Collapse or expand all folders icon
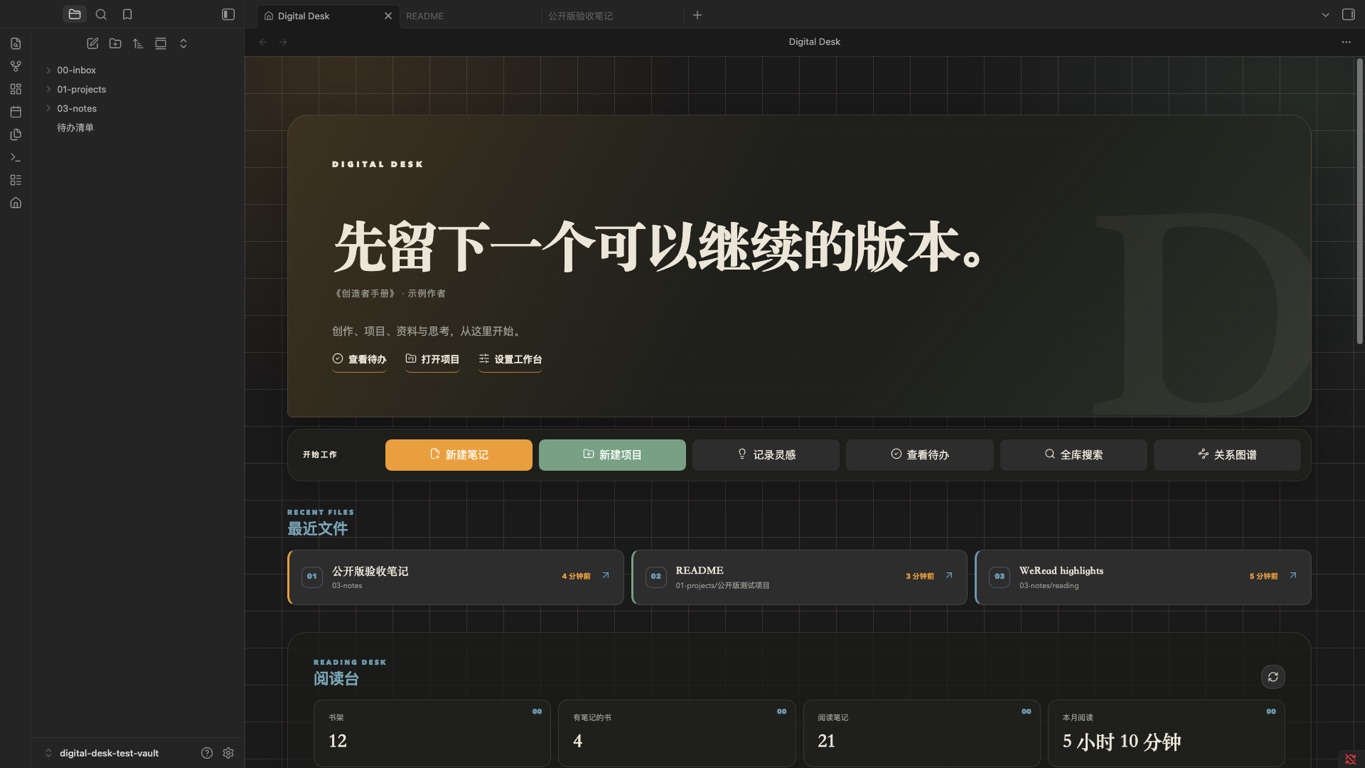The image size is (1365, 768). click(183, 44)
